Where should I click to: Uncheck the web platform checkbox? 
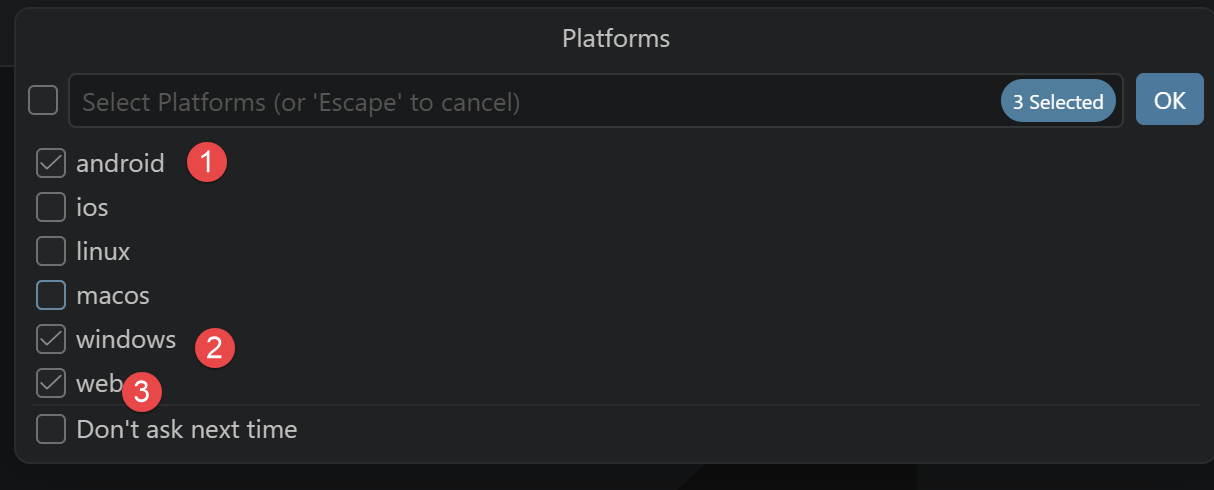[51, 383]
